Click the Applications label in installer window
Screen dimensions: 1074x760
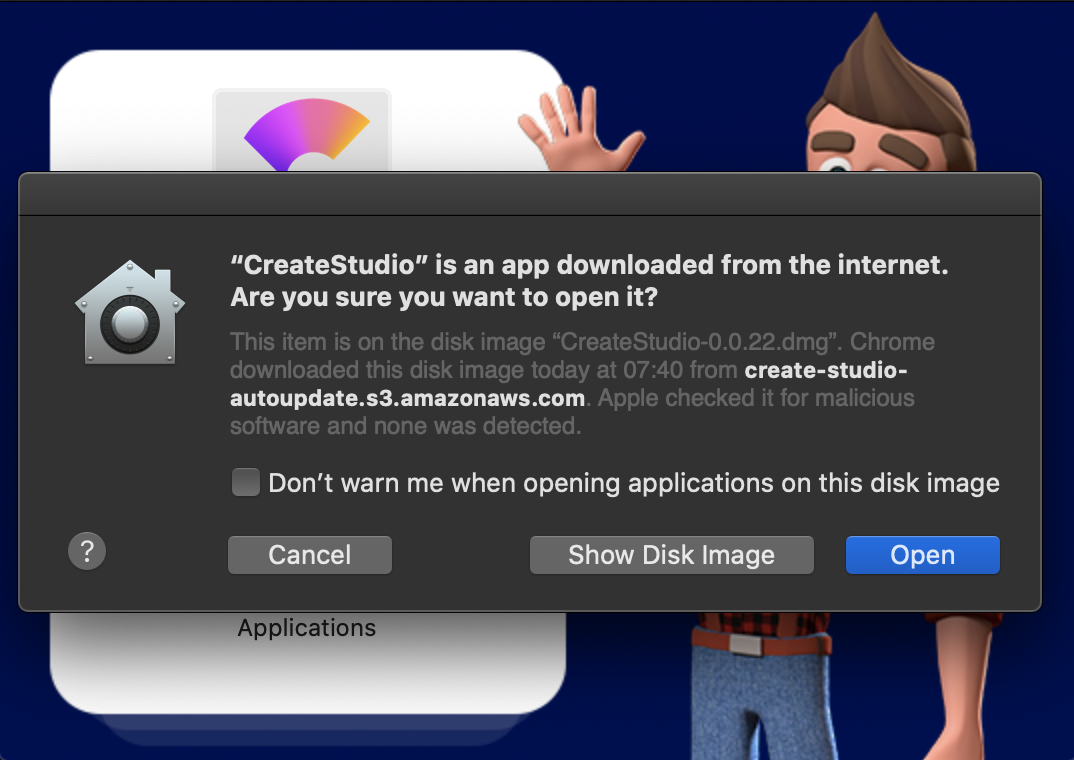(306, 628)
